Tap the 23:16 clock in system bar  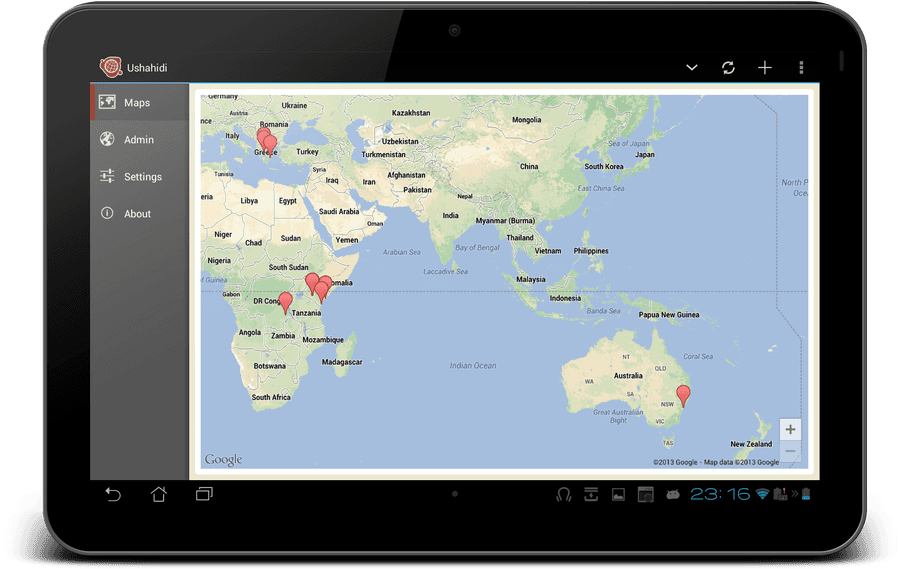(720, 494)
